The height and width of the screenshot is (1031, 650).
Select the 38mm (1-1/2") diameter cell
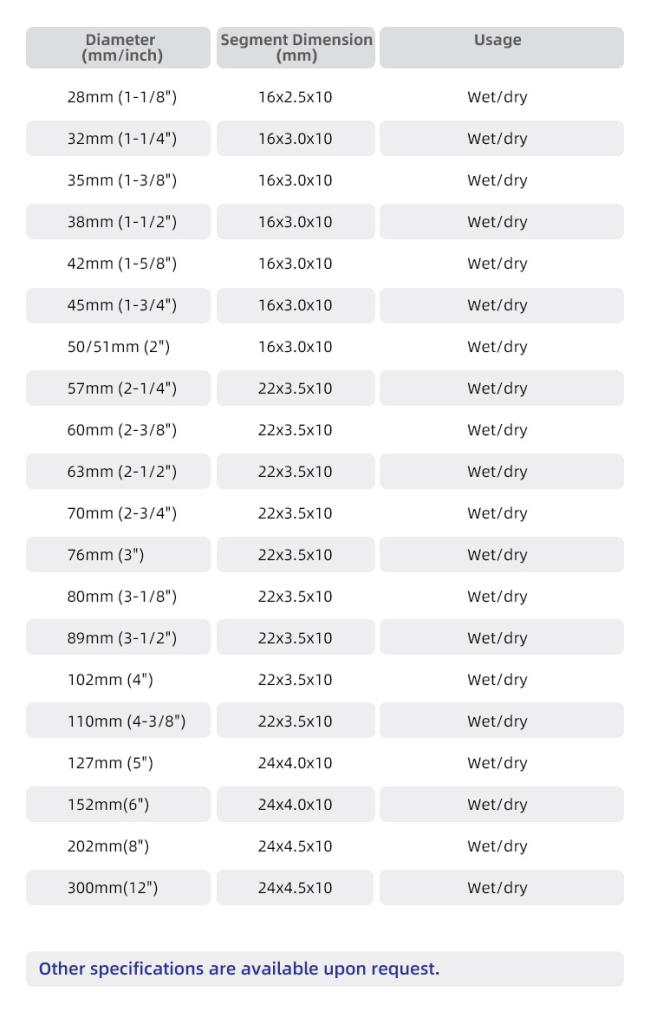(x=121, y=222)
